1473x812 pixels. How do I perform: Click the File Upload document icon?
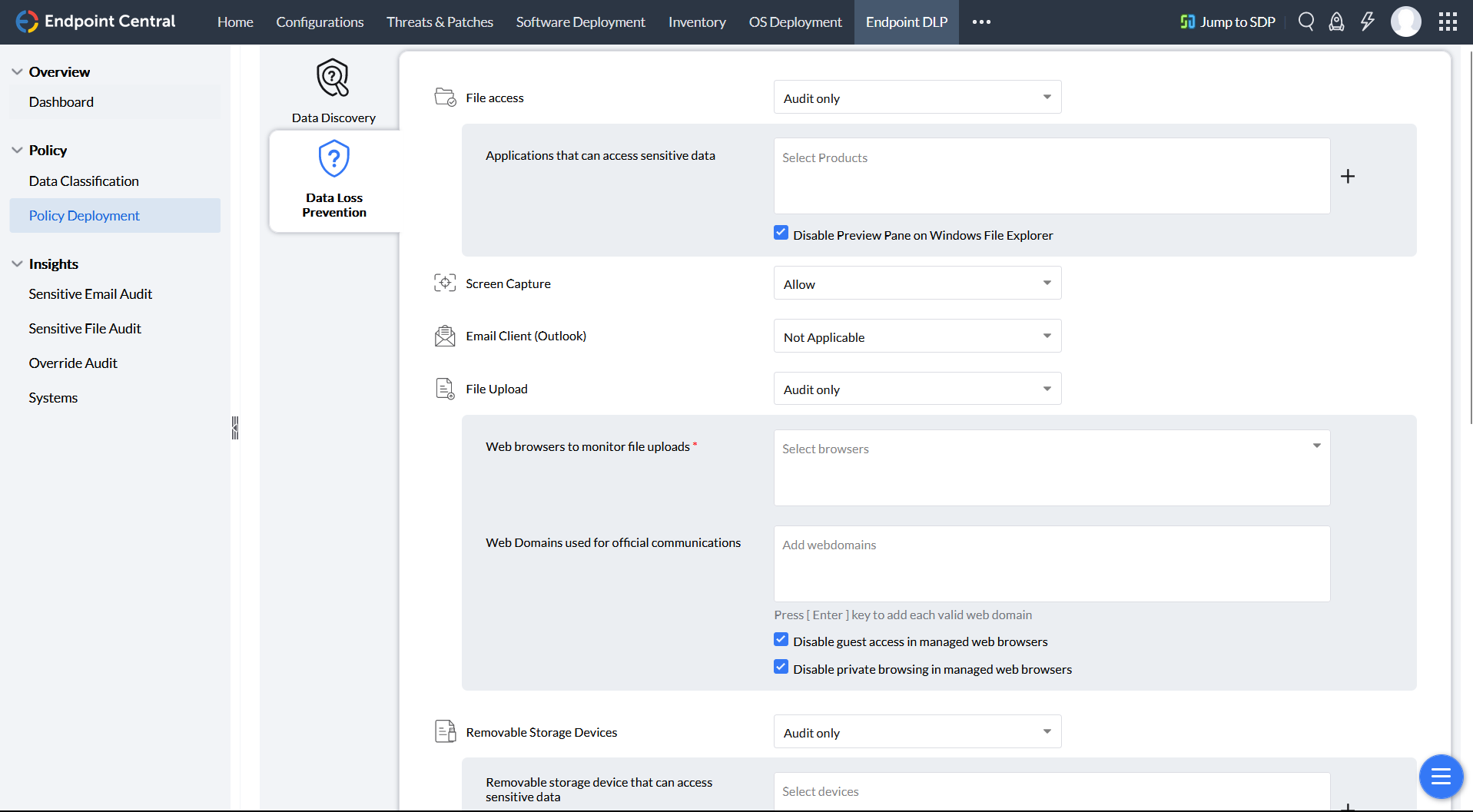point(444,389)
